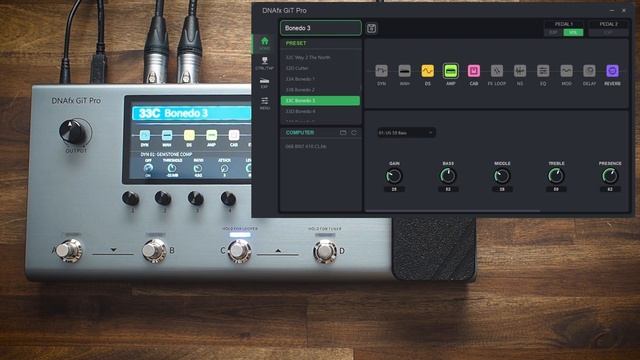Click the Bonedo 3 preset name field
This screenshot has width=640, height=360.
tap(320, 28)
